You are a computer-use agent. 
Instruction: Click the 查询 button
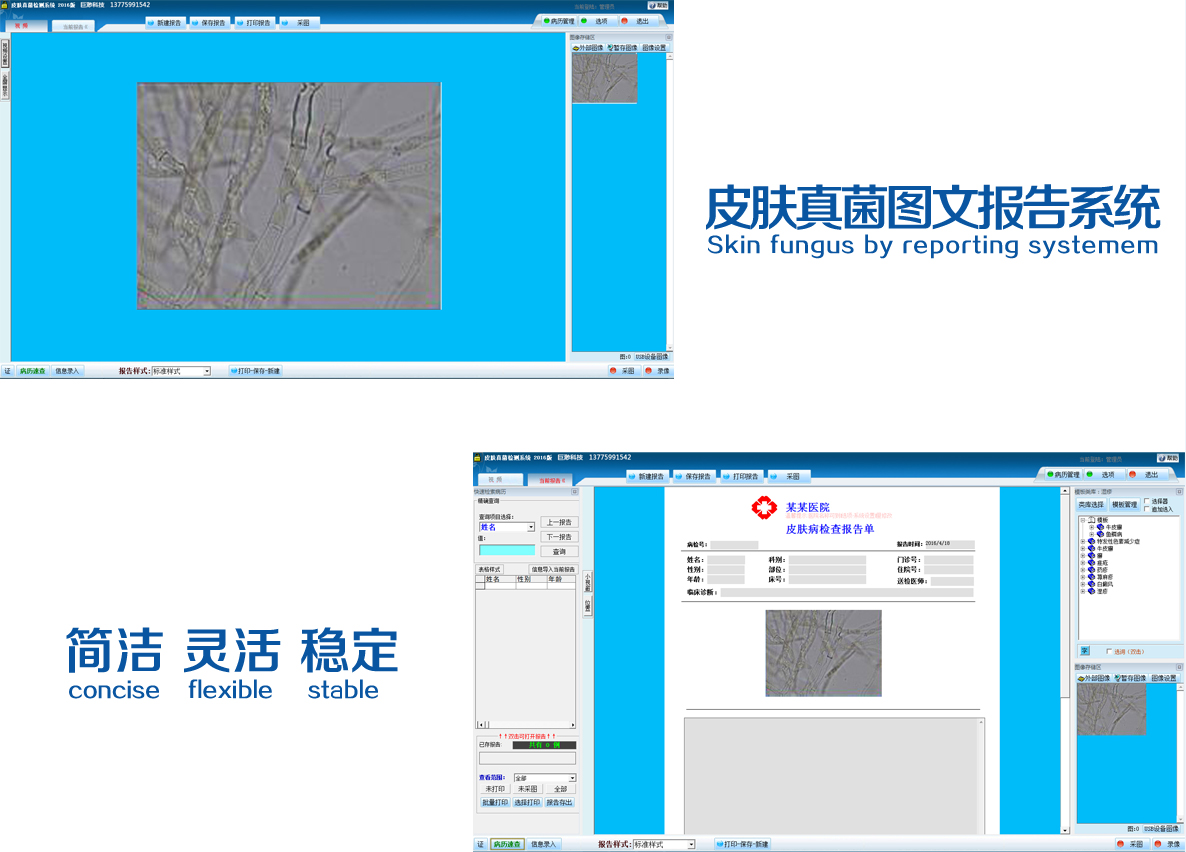[x=559, y=551]
